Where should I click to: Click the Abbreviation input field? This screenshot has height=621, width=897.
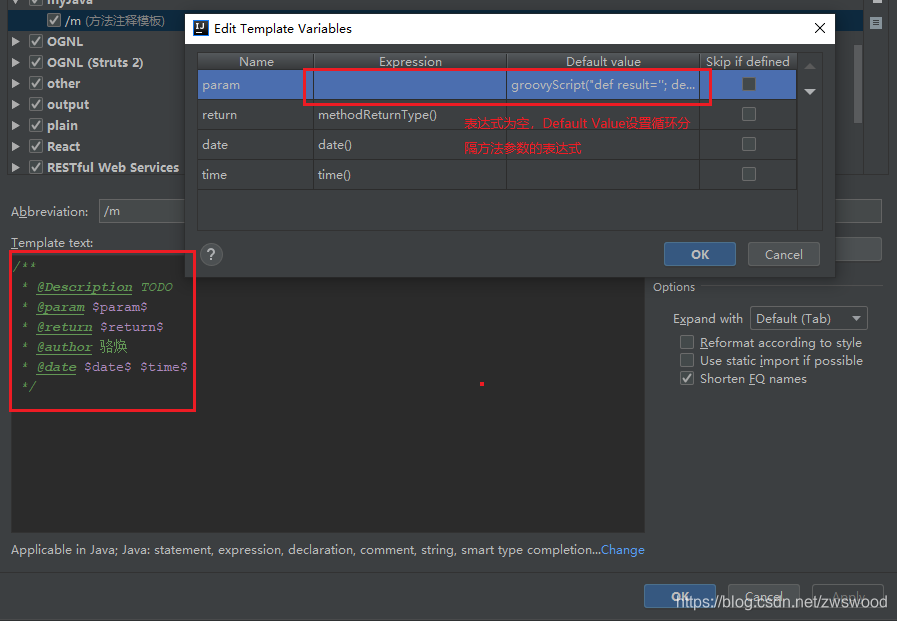pyautogui.click(x=142, y=211)
